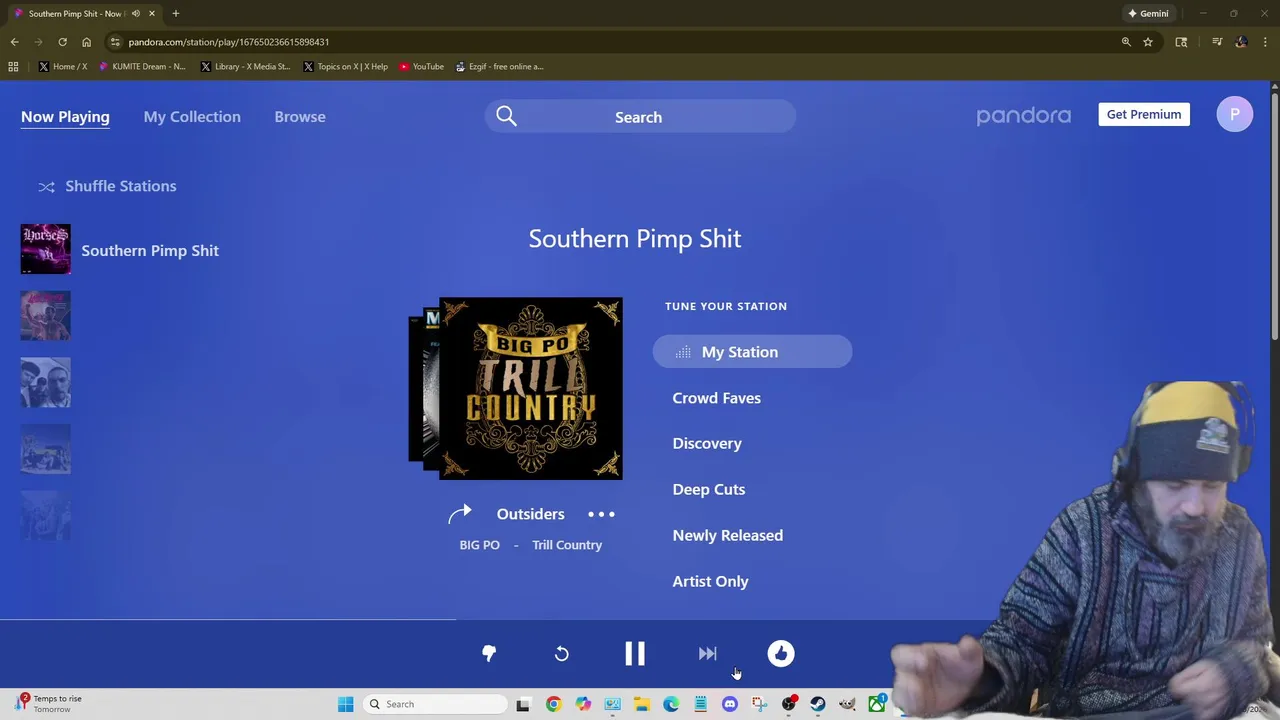Click the browser home icon
This screenshot has height=720, width=1280.
[86, 42]
